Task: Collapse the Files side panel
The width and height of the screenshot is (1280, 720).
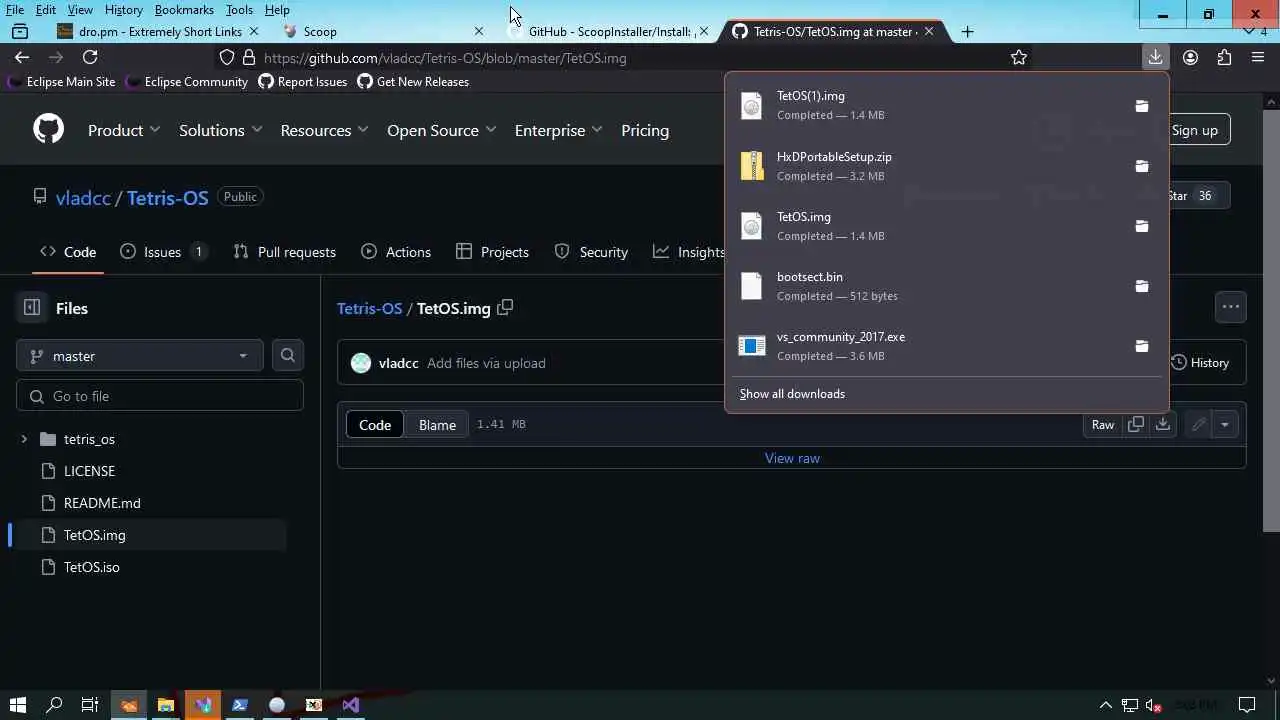Action: tap(32, 308)
